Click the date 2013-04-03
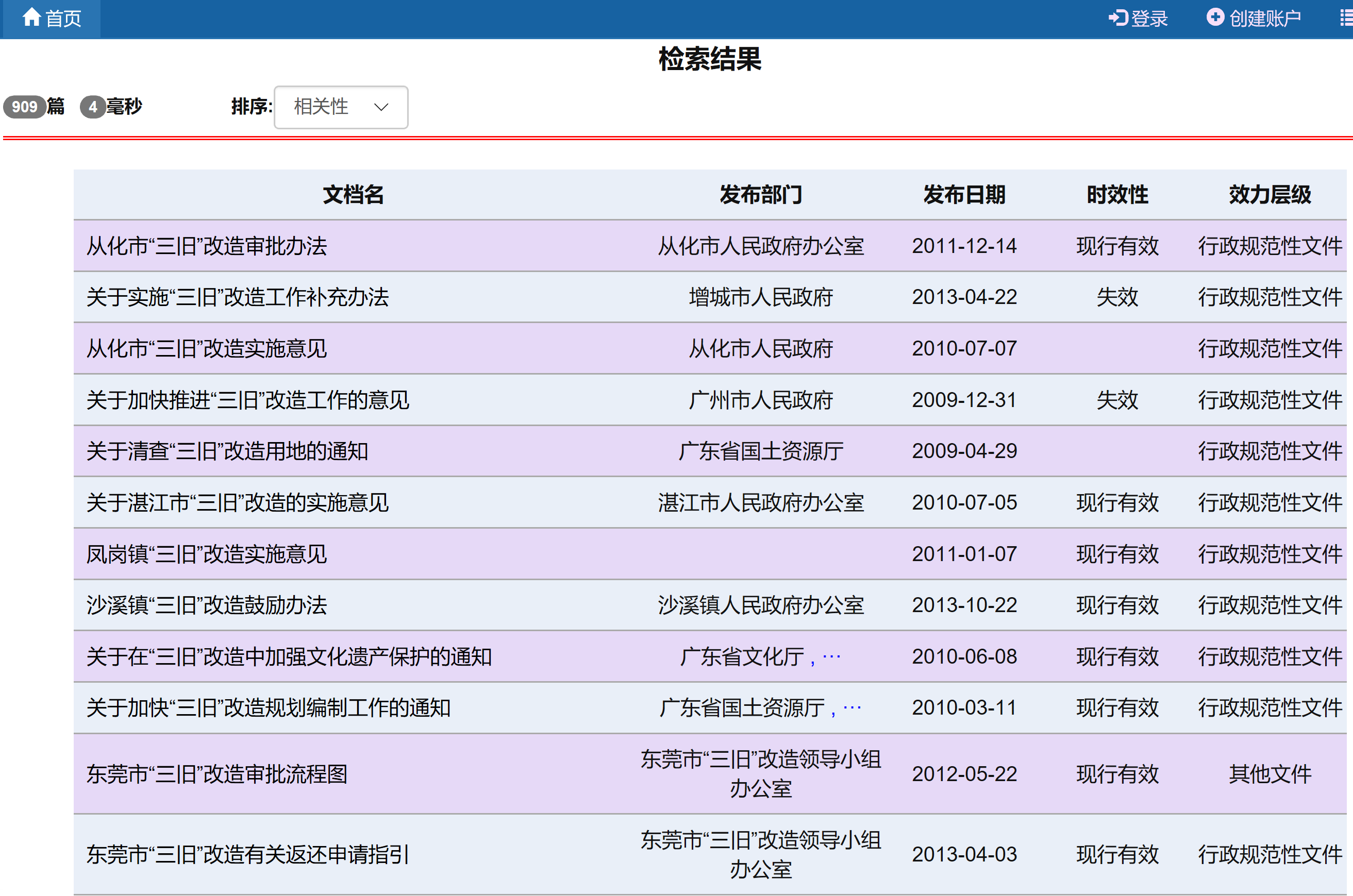Viewport: 1353px width, 896px height. [964, 855]
